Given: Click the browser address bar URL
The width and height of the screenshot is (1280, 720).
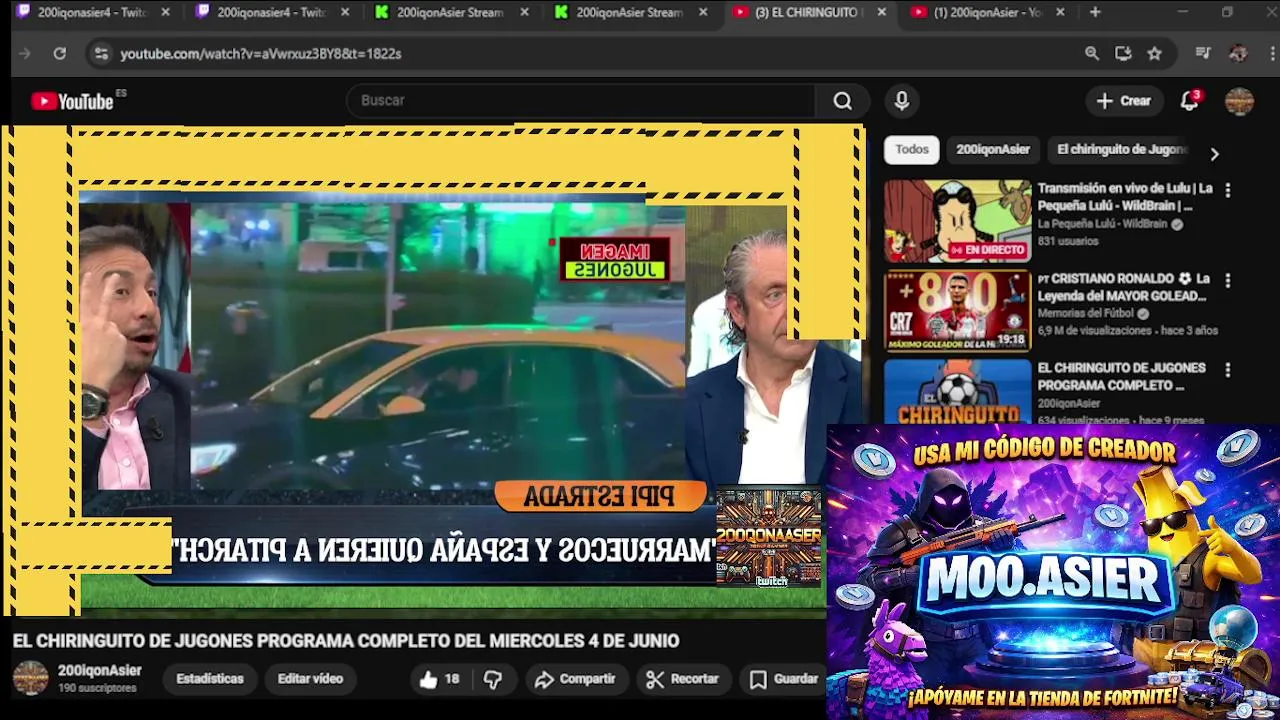Looking at the screenshot, I should 261,54.
